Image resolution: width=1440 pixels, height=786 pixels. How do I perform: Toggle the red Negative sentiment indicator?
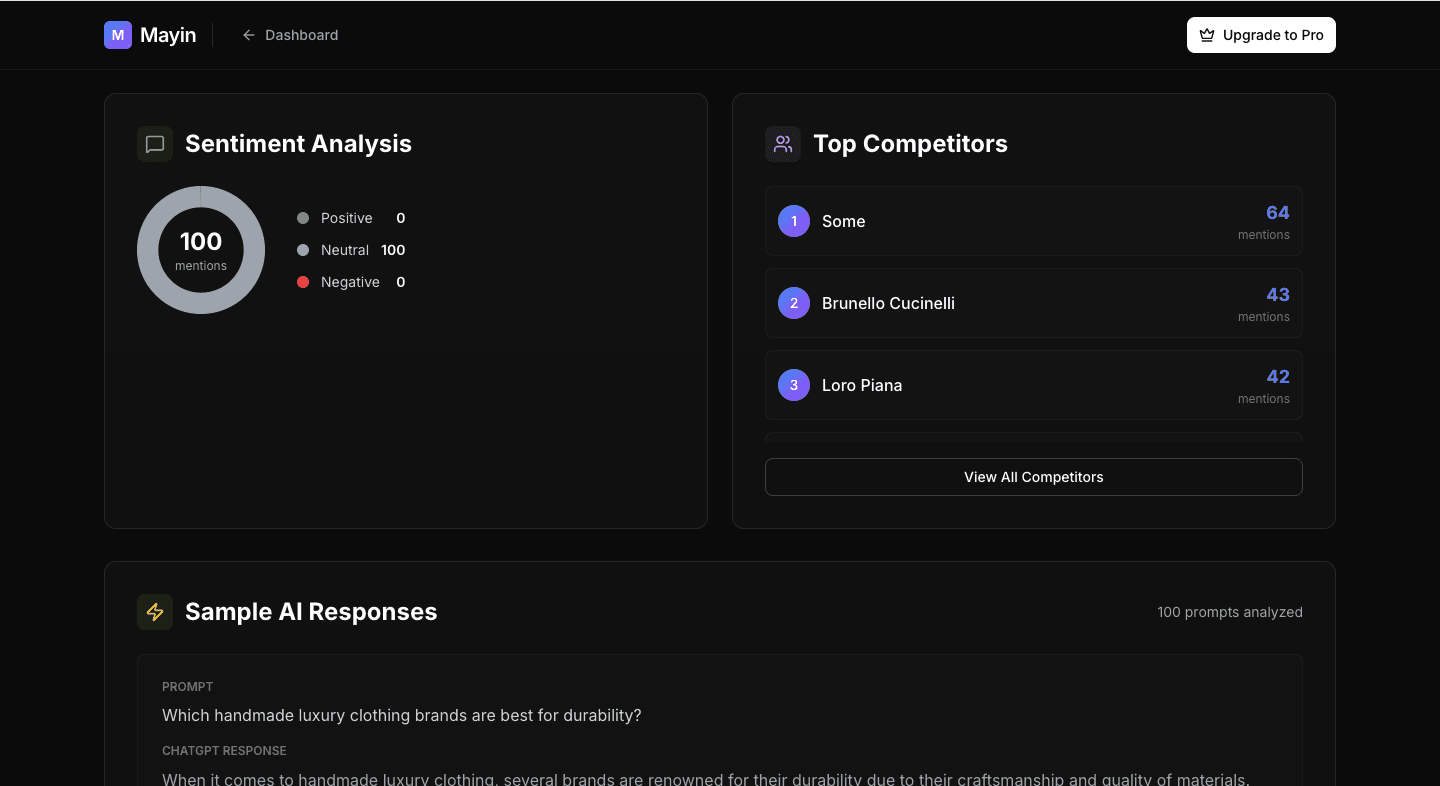pos(303,281)
